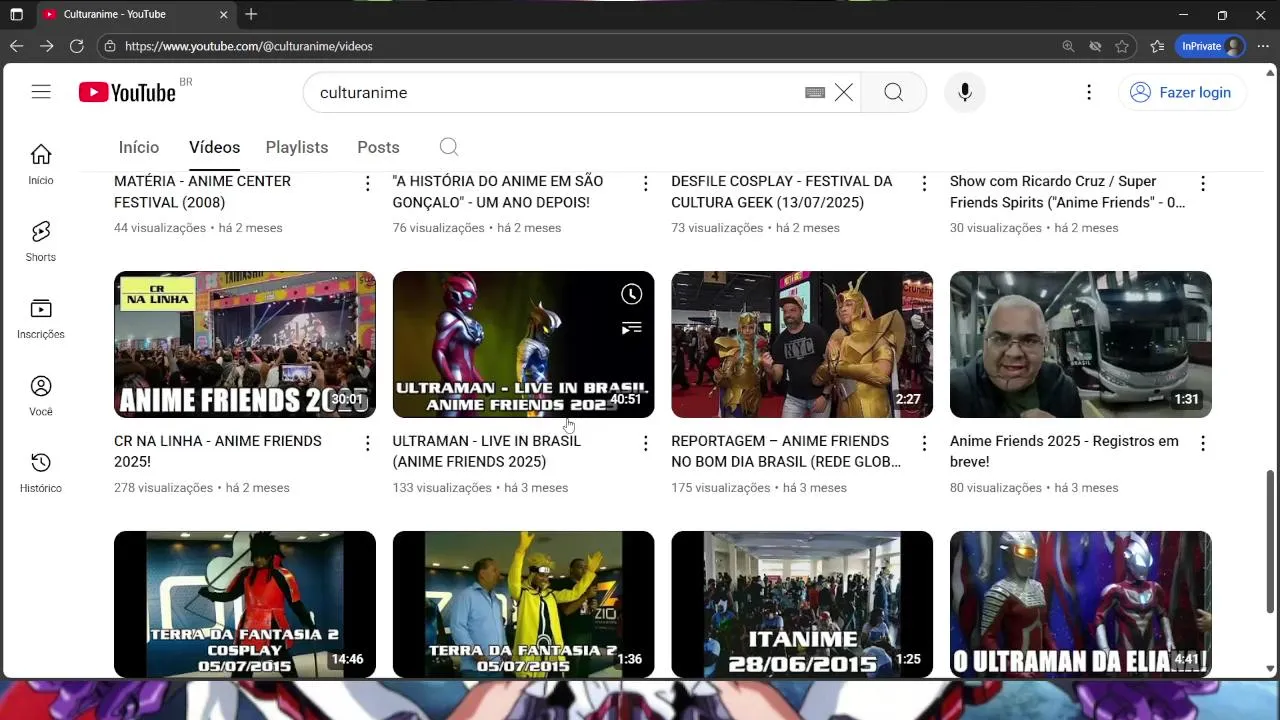Viewport: 1280px width, 720px height.
Task: Play the O ULTRAMAN DA ELIA thumbnail
Action: pyautogui.click(x=1081, y=604)
